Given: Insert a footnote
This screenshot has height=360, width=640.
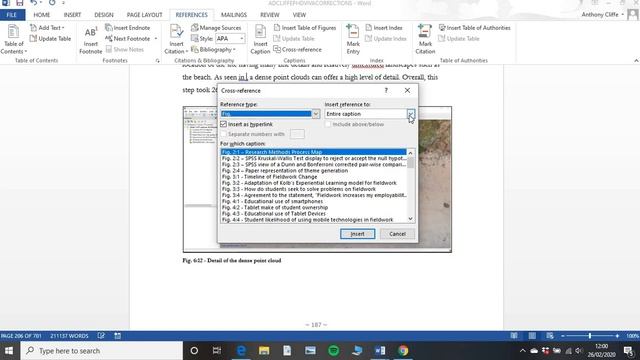Looking at the screenshot, I should coord(91,40).
